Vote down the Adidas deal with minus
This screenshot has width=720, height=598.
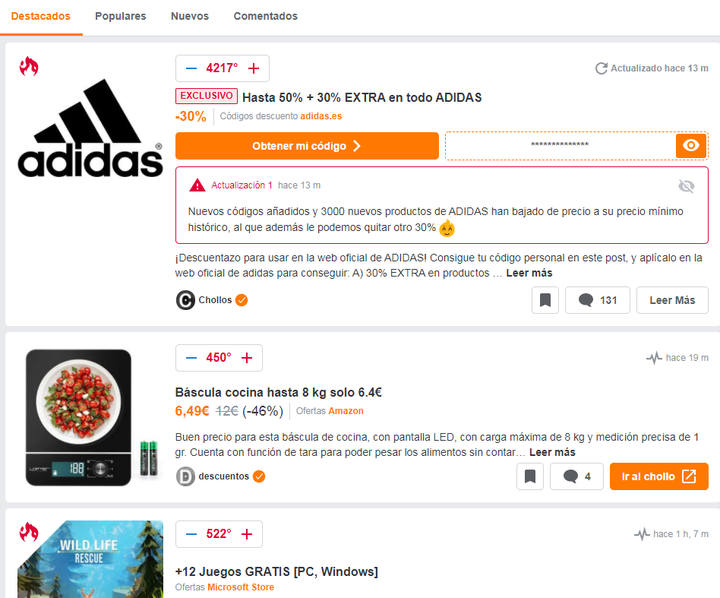(191, 68)
